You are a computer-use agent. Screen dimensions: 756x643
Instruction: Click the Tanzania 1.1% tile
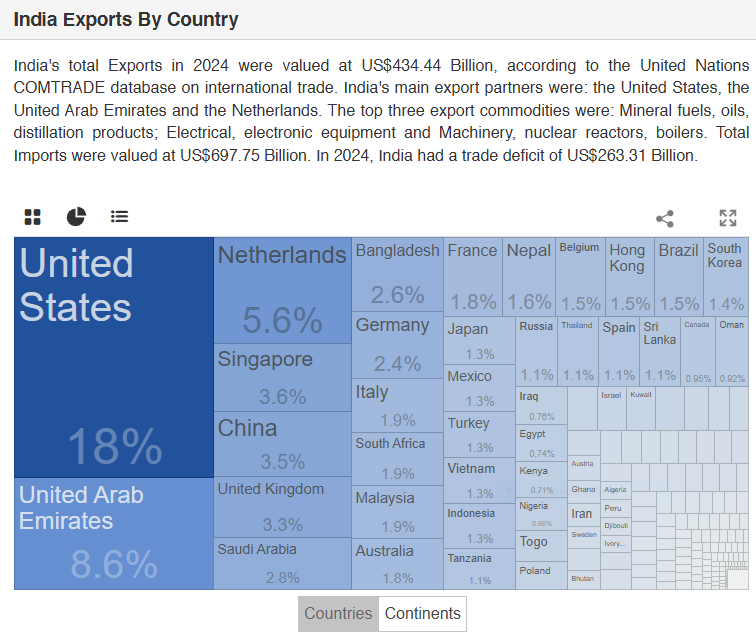pos(479,569)
